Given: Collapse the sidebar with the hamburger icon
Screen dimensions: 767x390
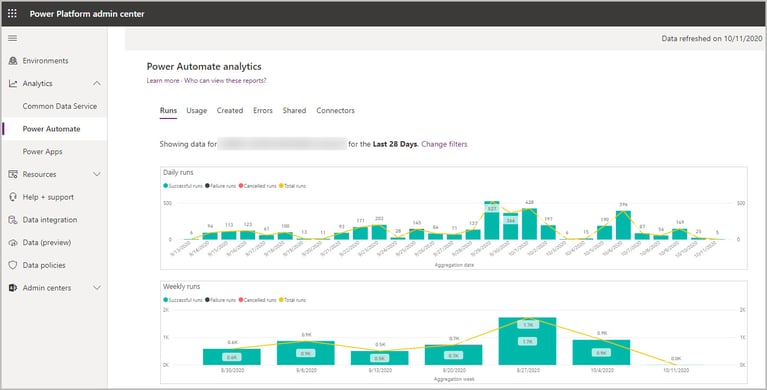Looking at the screenshot, I should point(13,38).
